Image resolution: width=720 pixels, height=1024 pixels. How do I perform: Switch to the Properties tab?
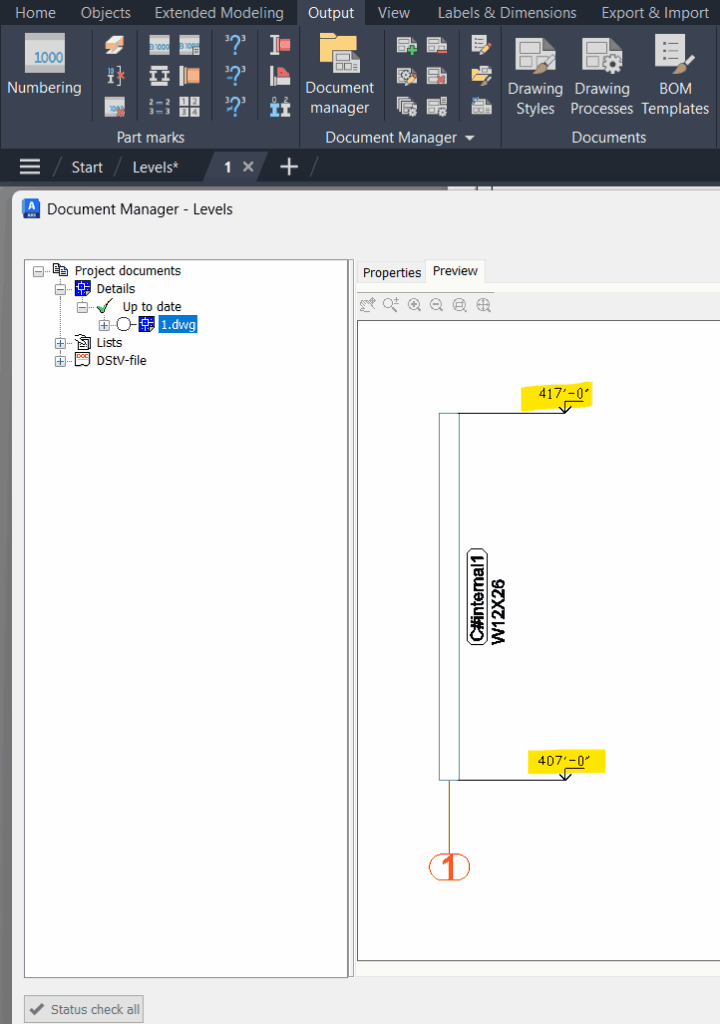(391, 272)
